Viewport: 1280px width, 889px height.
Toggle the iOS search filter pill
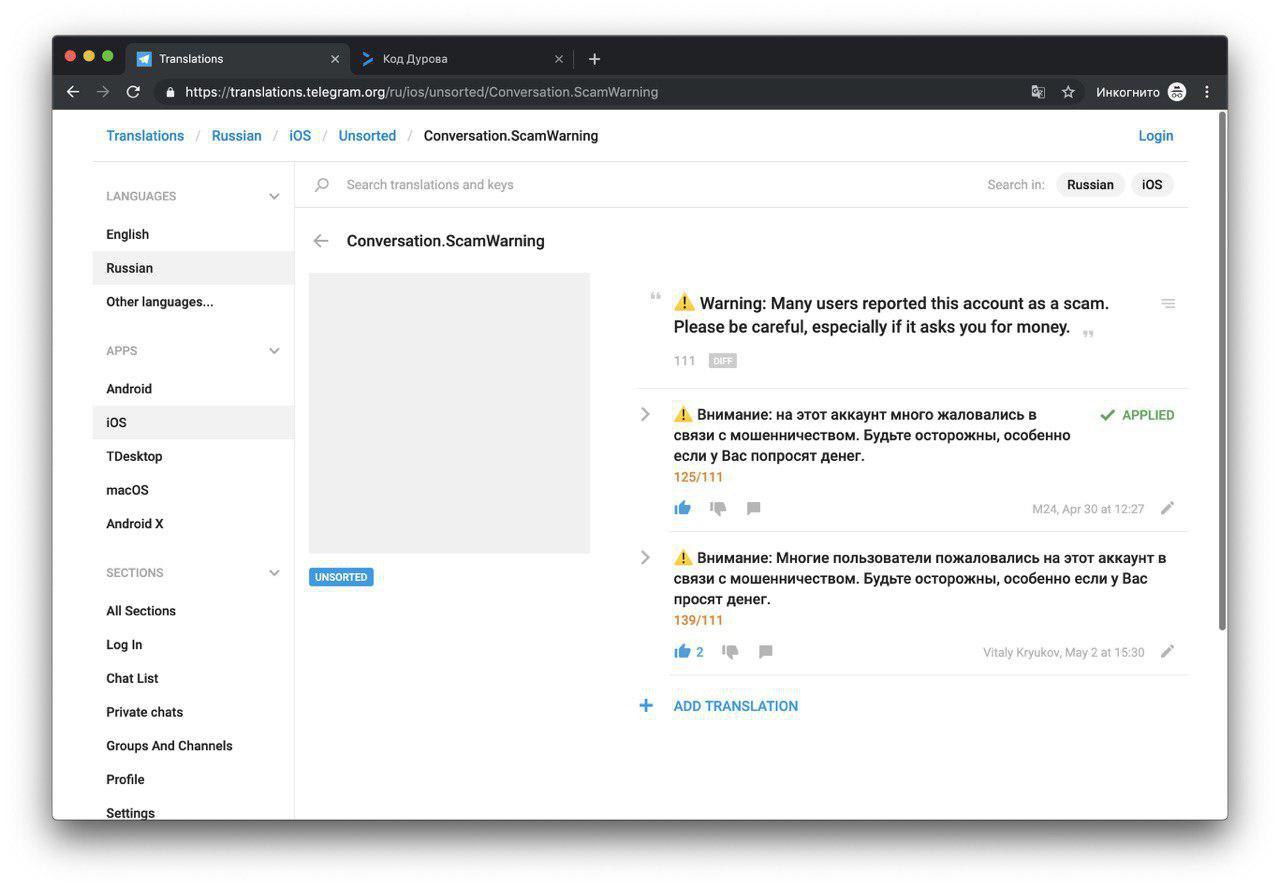click(x=1152, y=185)
